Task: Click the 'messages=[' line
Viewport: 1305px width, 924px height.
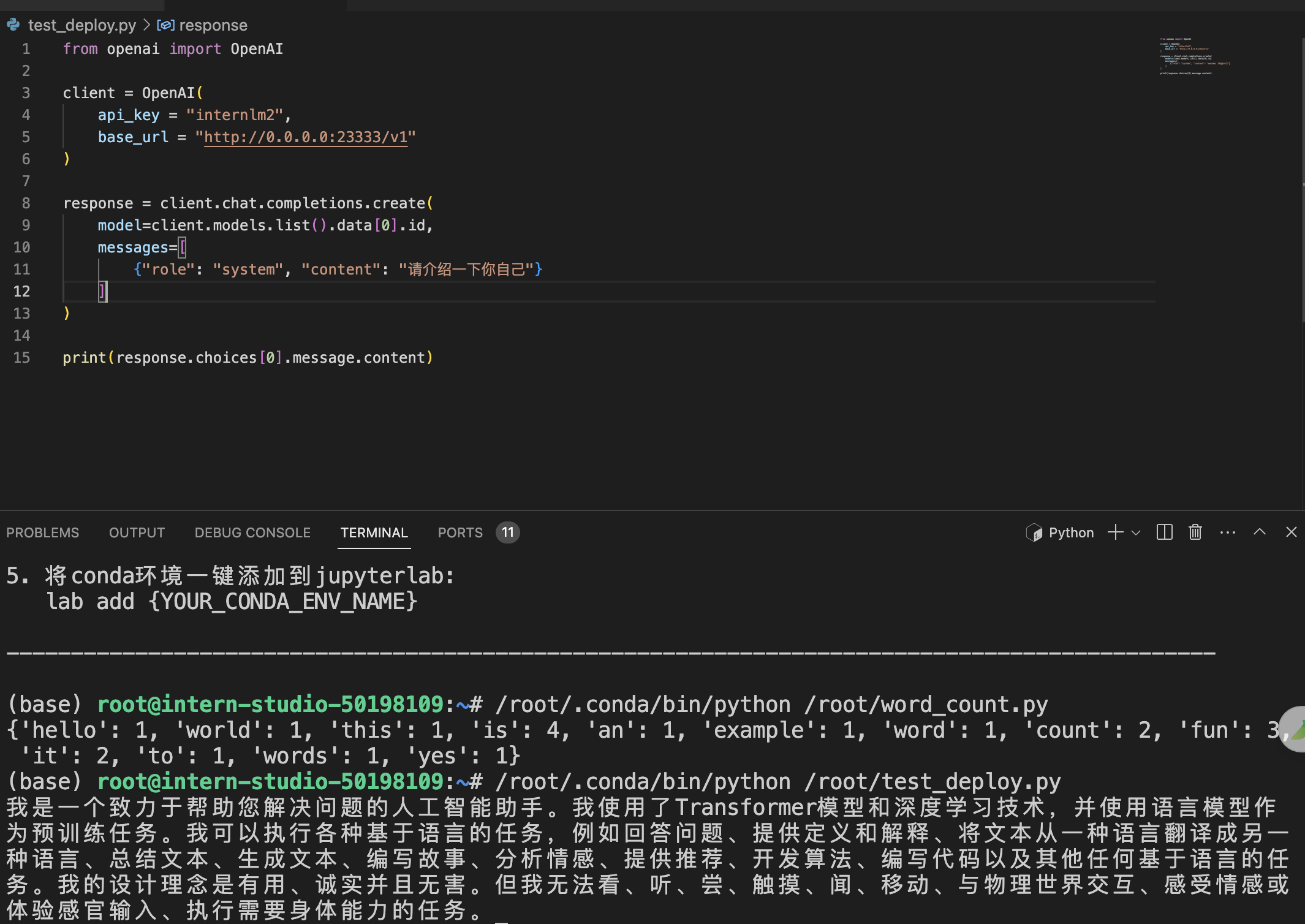Action: click(142, 247)
